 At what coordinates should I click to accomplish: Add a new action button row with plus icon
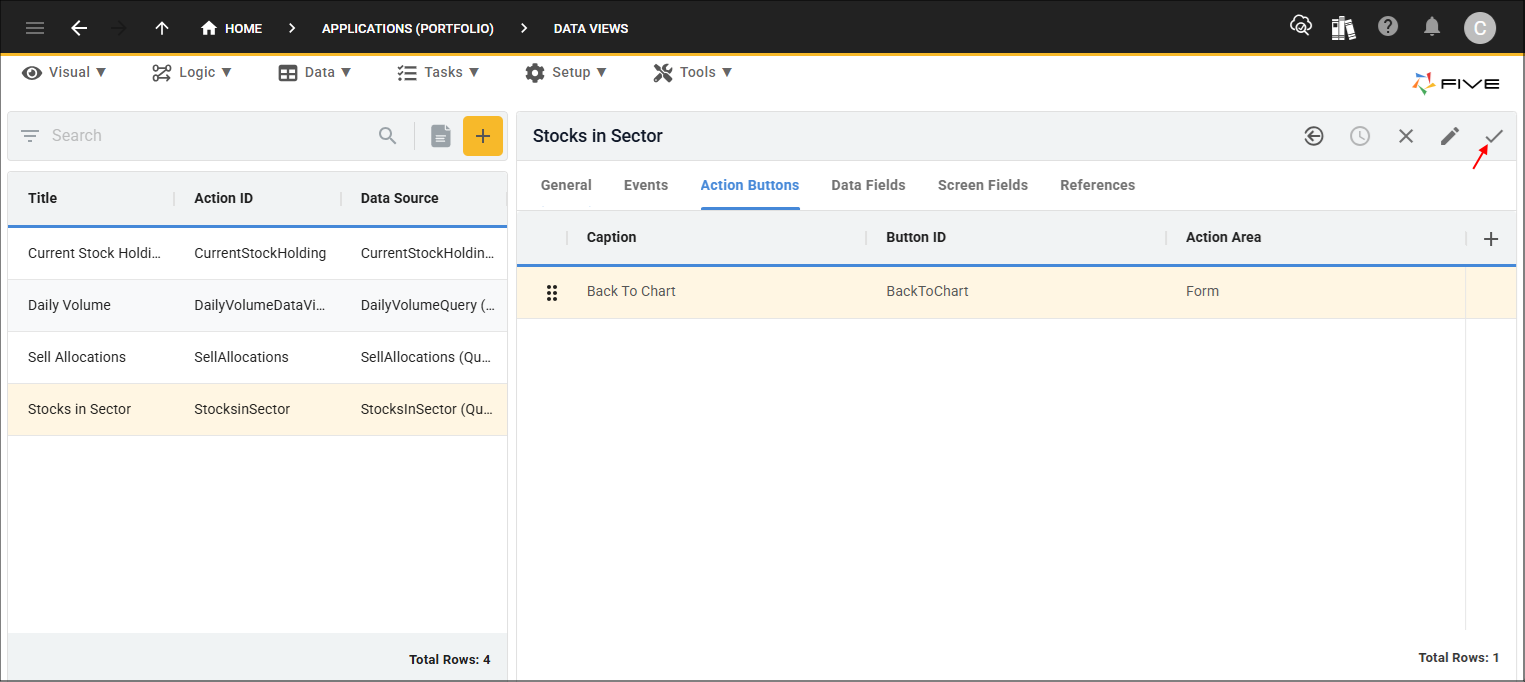1491,238
